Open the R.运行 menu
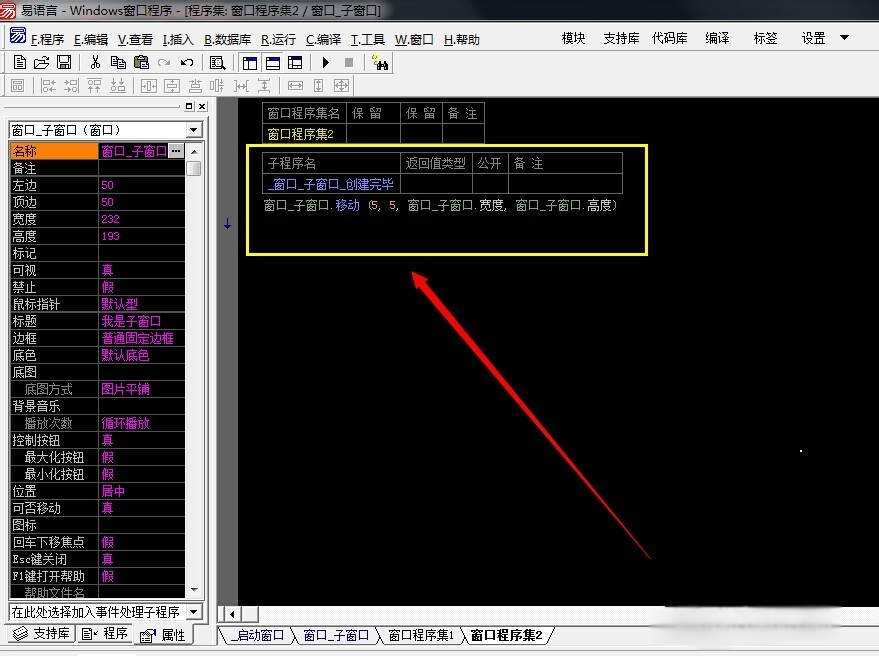Screen dimensions: 879x656 tap(278, 40)
